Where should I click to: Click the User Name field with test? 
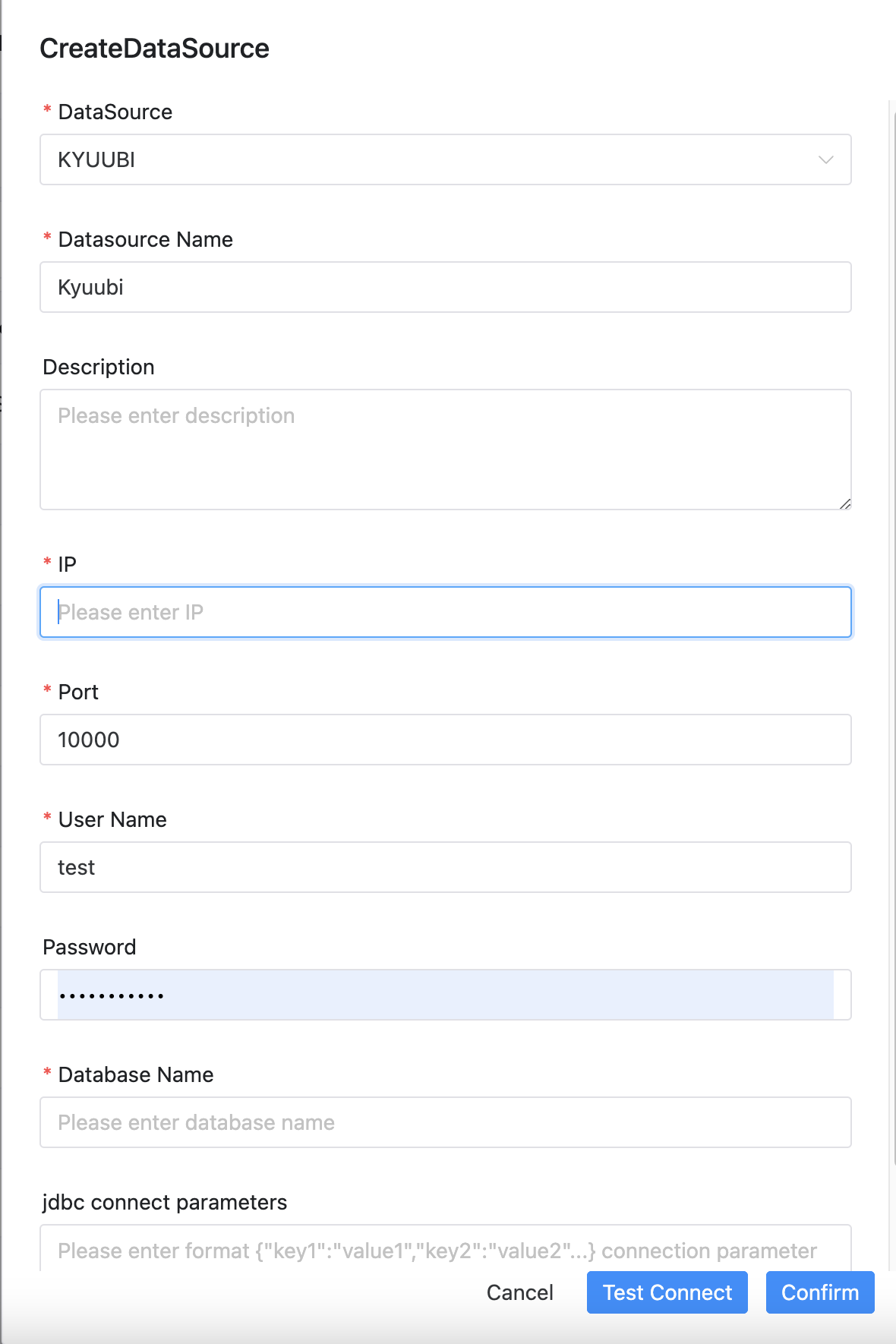pyautogui.click(x=445, y=867)
